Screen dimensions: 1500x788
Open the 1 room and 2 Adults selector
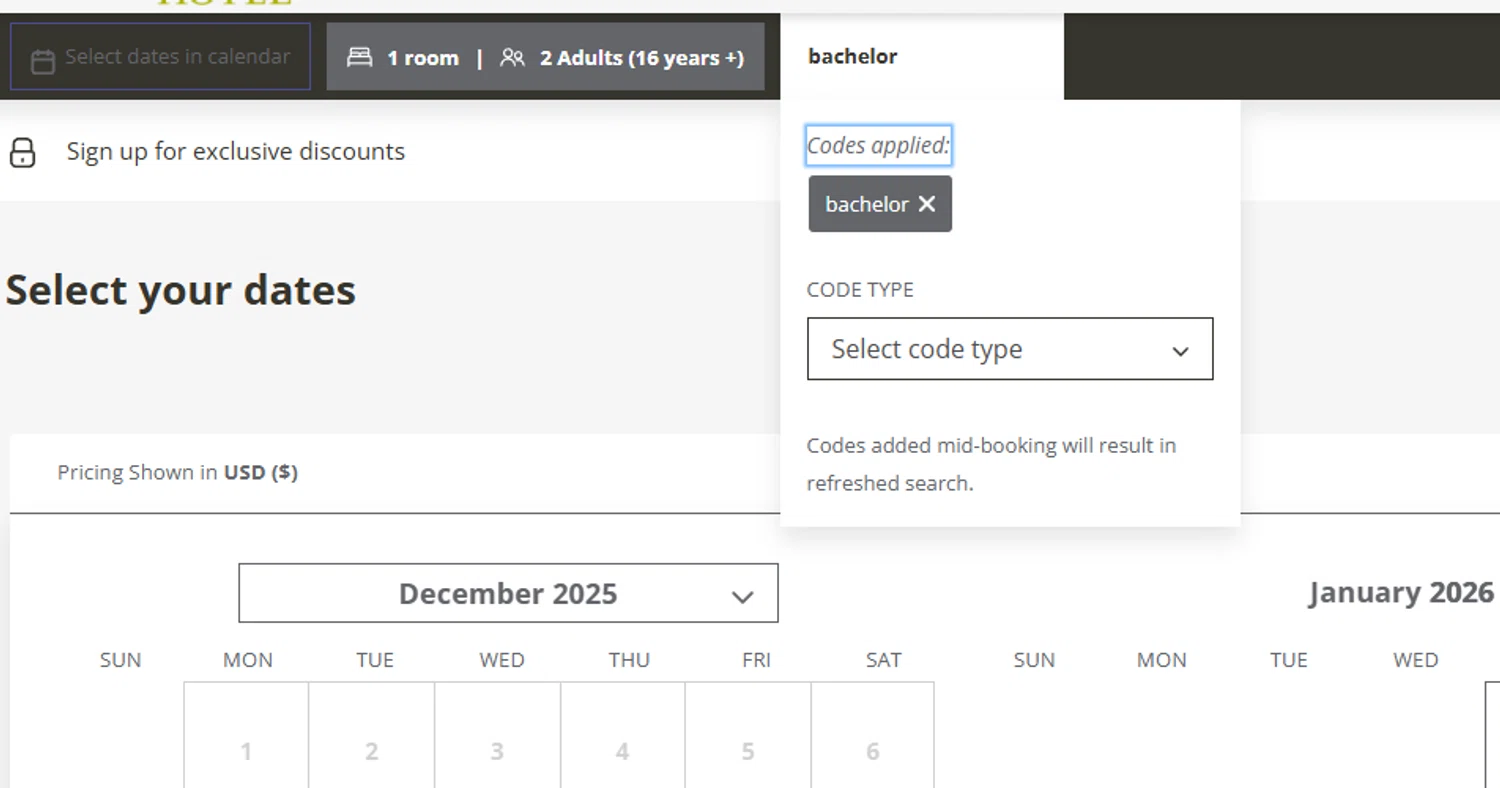[545, 57]
